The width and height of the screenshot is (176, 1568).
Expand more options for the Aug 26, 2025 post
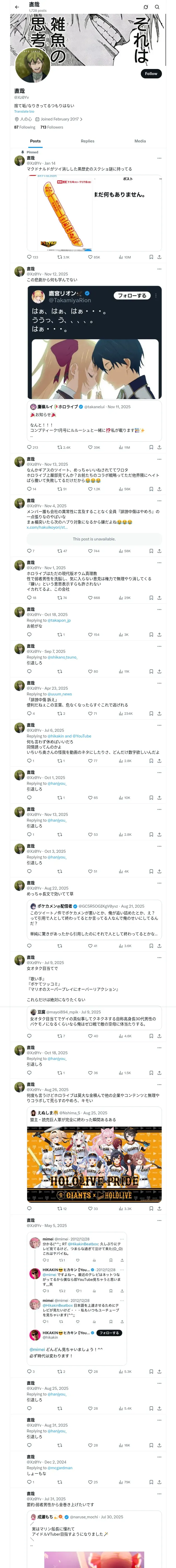(x=159, y=1083)
